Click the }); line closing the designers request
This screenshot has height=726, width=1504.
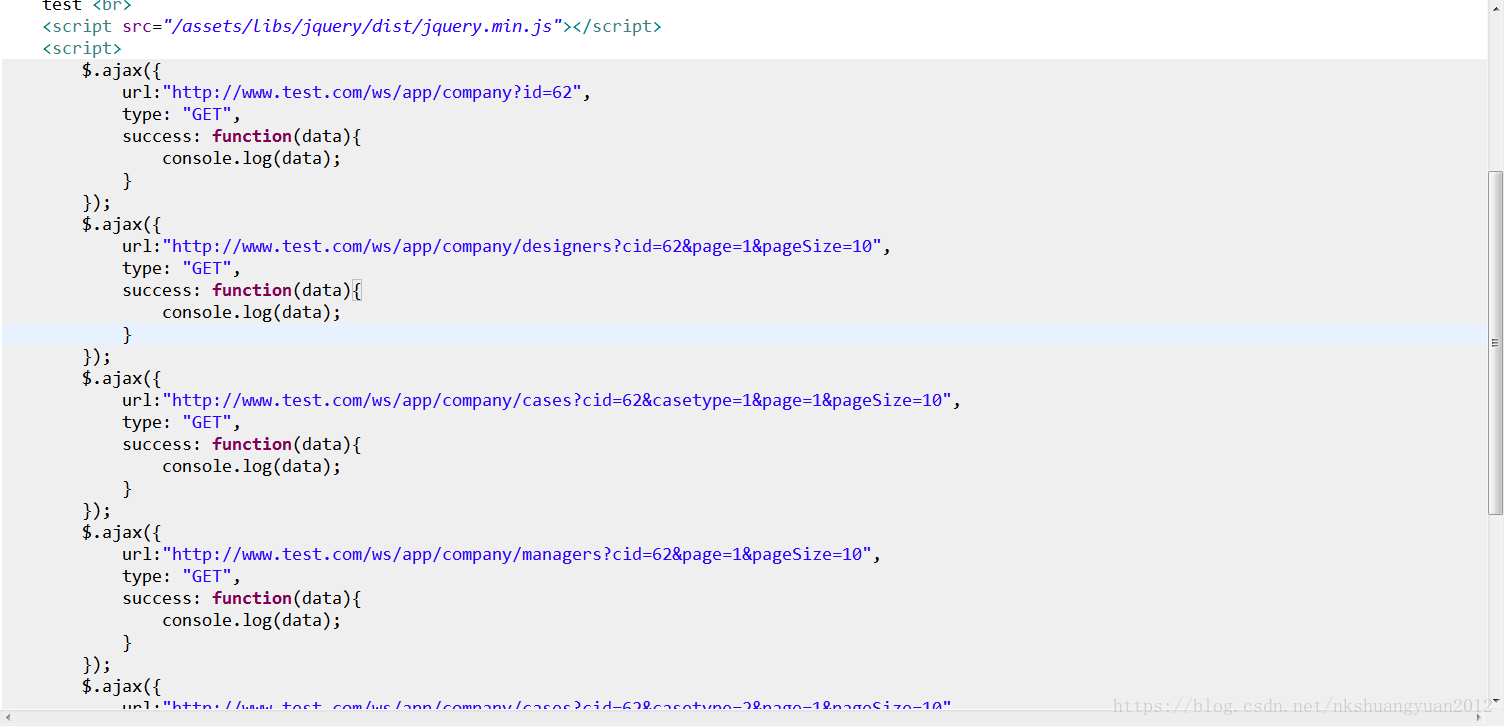[x=97, y=356]
